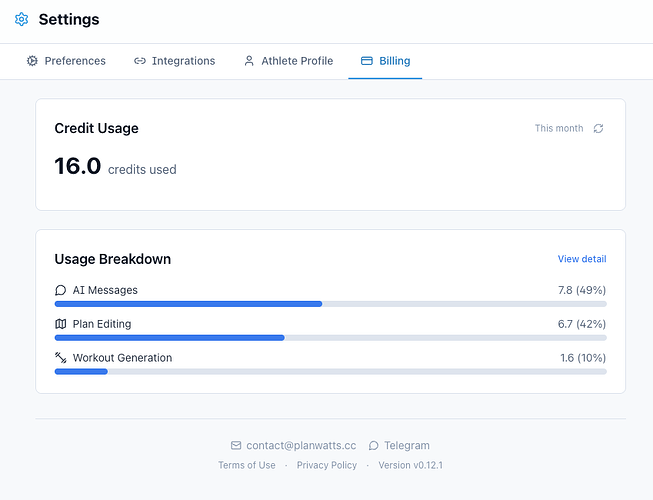This screenshot has width=653, height=500.
Task: Click the AI Messages chat bubble icon
Action: 60,290
